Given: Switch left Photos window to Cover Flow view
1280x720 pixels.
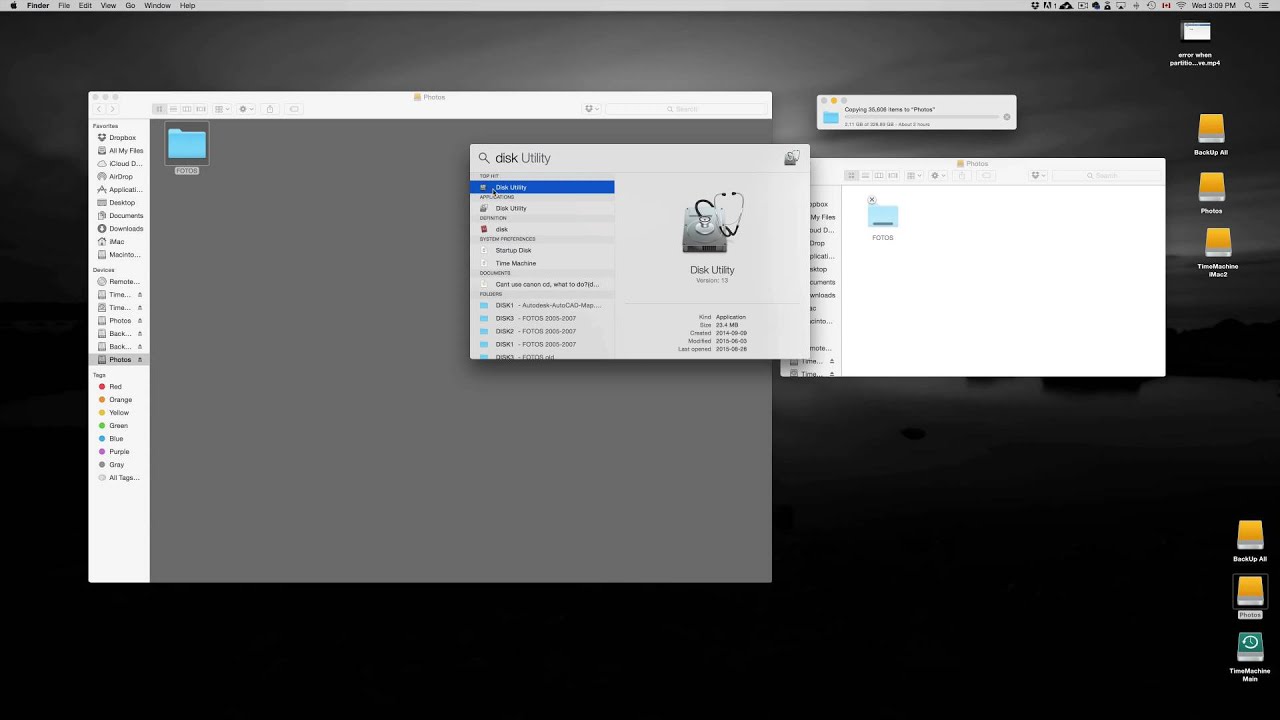Looking at the screenshot, I should coord(200,109).
